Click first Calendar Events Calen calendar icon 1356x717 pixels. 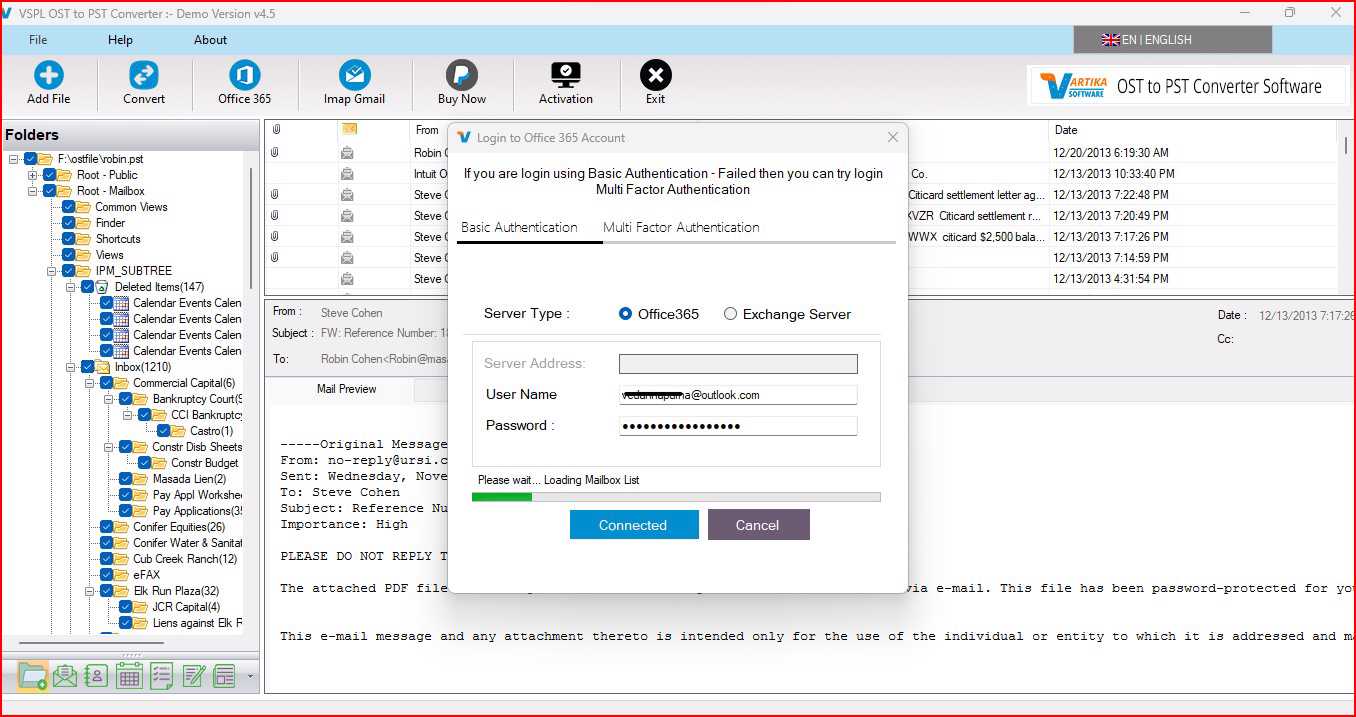click(x=121, y=303)
